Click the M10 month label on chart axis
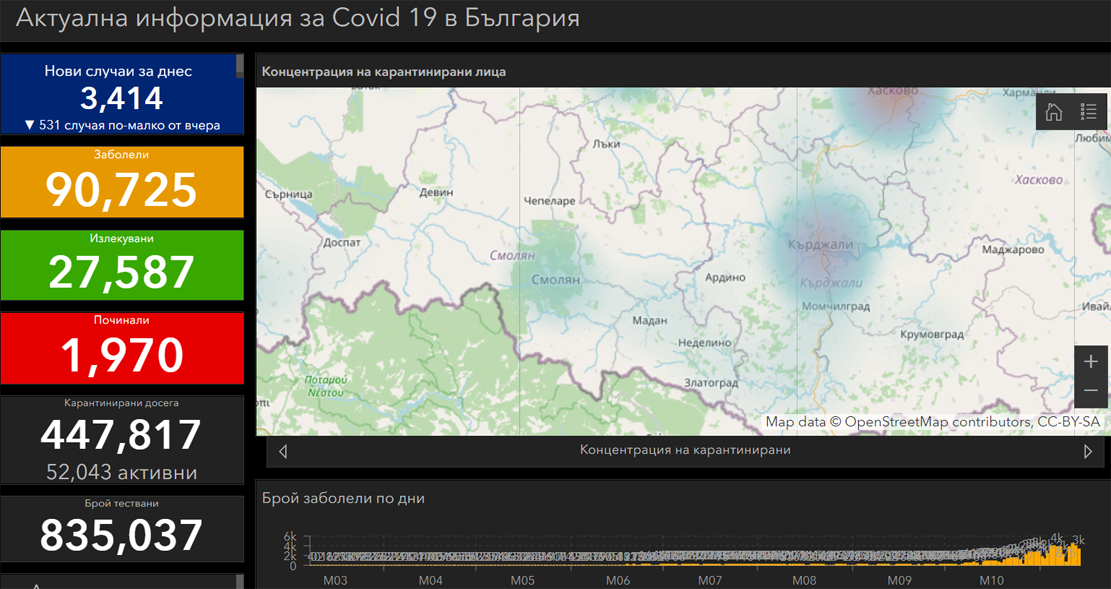The width and height of the screenshot is (1111, 589). pyautogui.click(x=991, y=580)
